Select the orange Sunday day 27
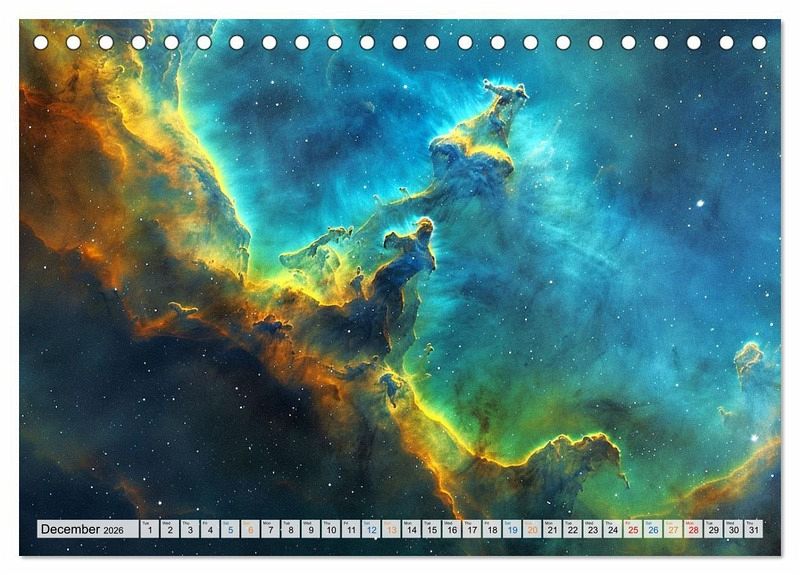This screenshot has width=800, height=575. pos(673,529)
